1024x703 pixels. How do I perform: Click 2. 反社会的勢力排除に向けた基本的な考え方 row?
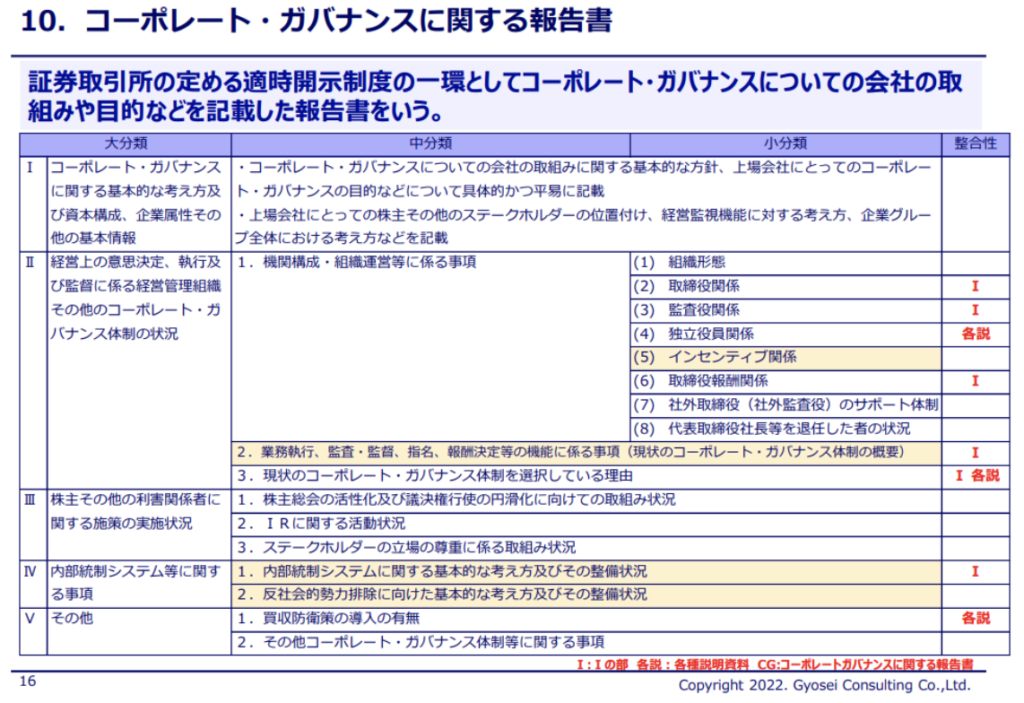[x=586, y=595]
